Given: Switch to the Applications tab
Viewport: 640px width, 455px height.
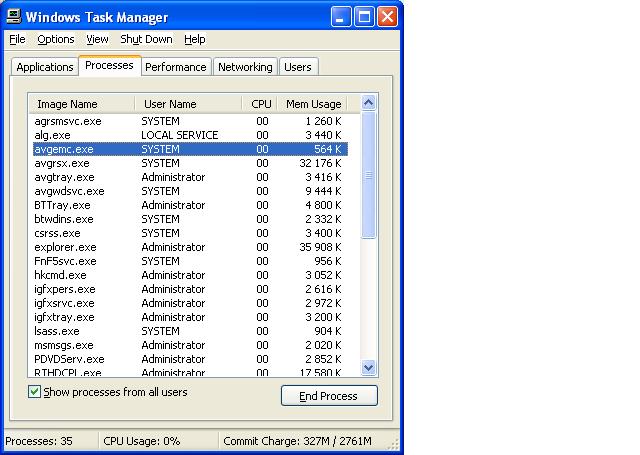Looking at the screenshot, I should pos(45,67).
